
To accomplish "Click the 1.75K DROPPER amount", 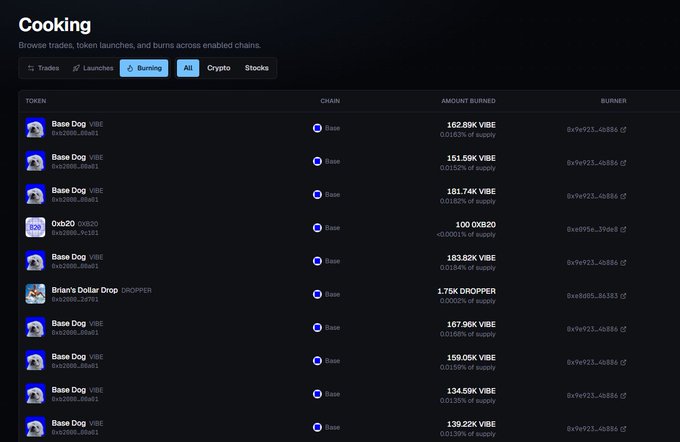I will (x=467, y=291).
